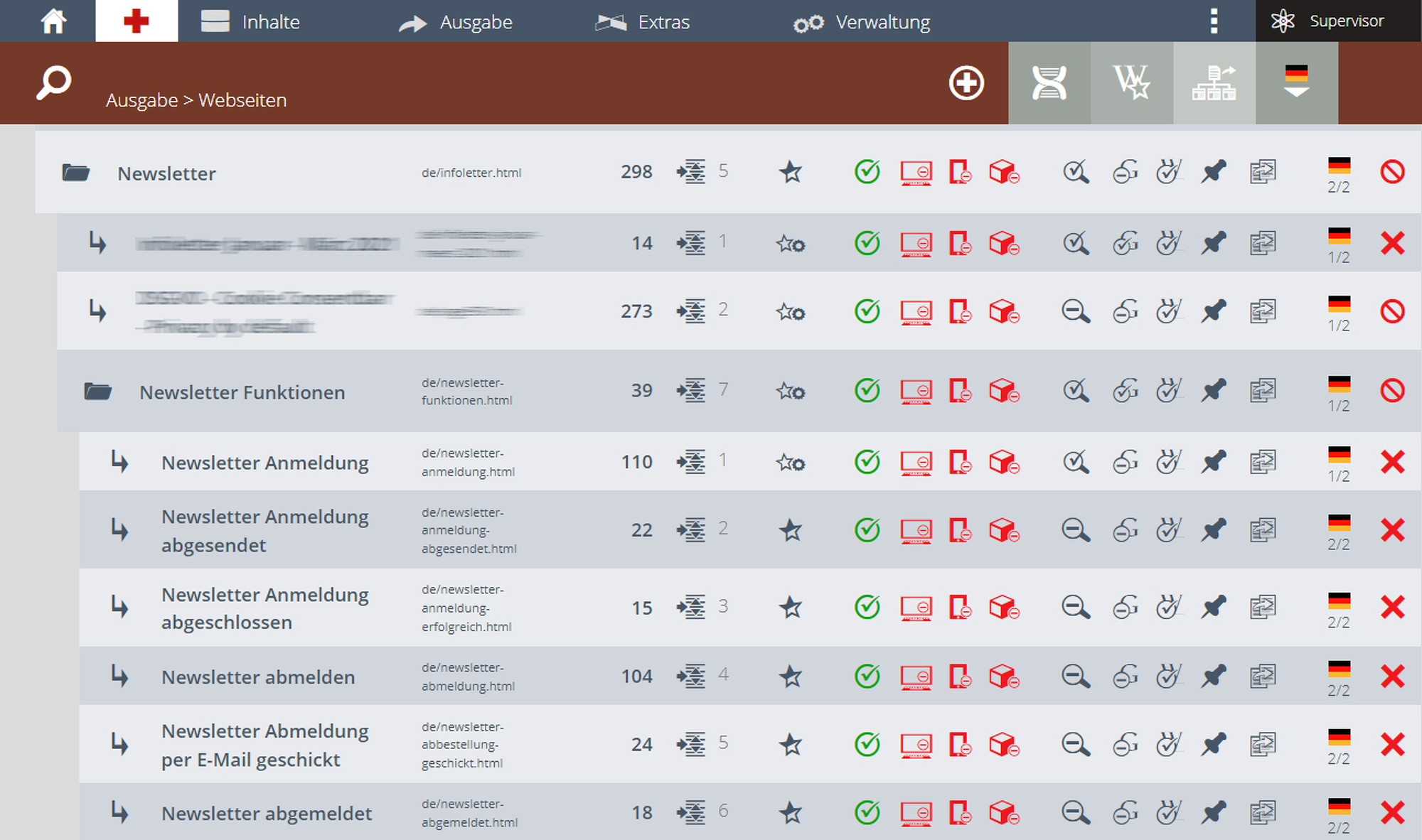
Task: Click the add new page plus button
Action: click(x=966, y=83)
